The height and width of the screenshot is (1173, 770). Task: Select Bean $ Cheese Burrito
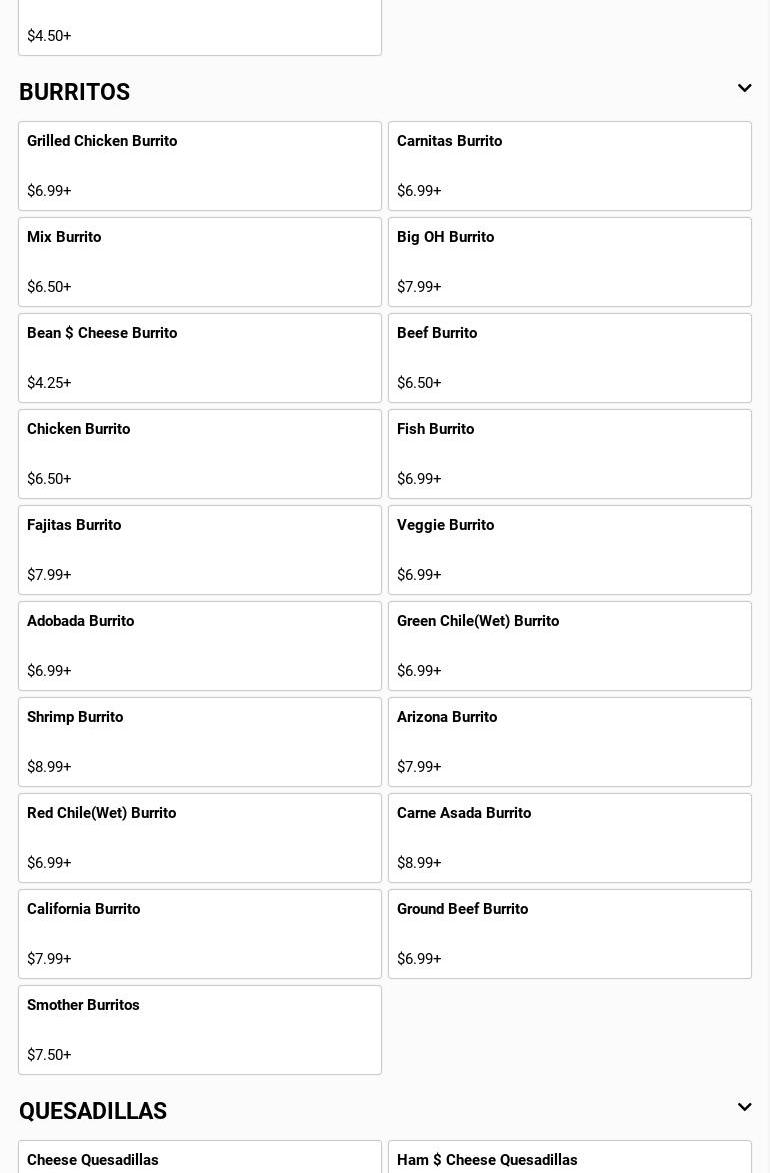click(200, 358)
